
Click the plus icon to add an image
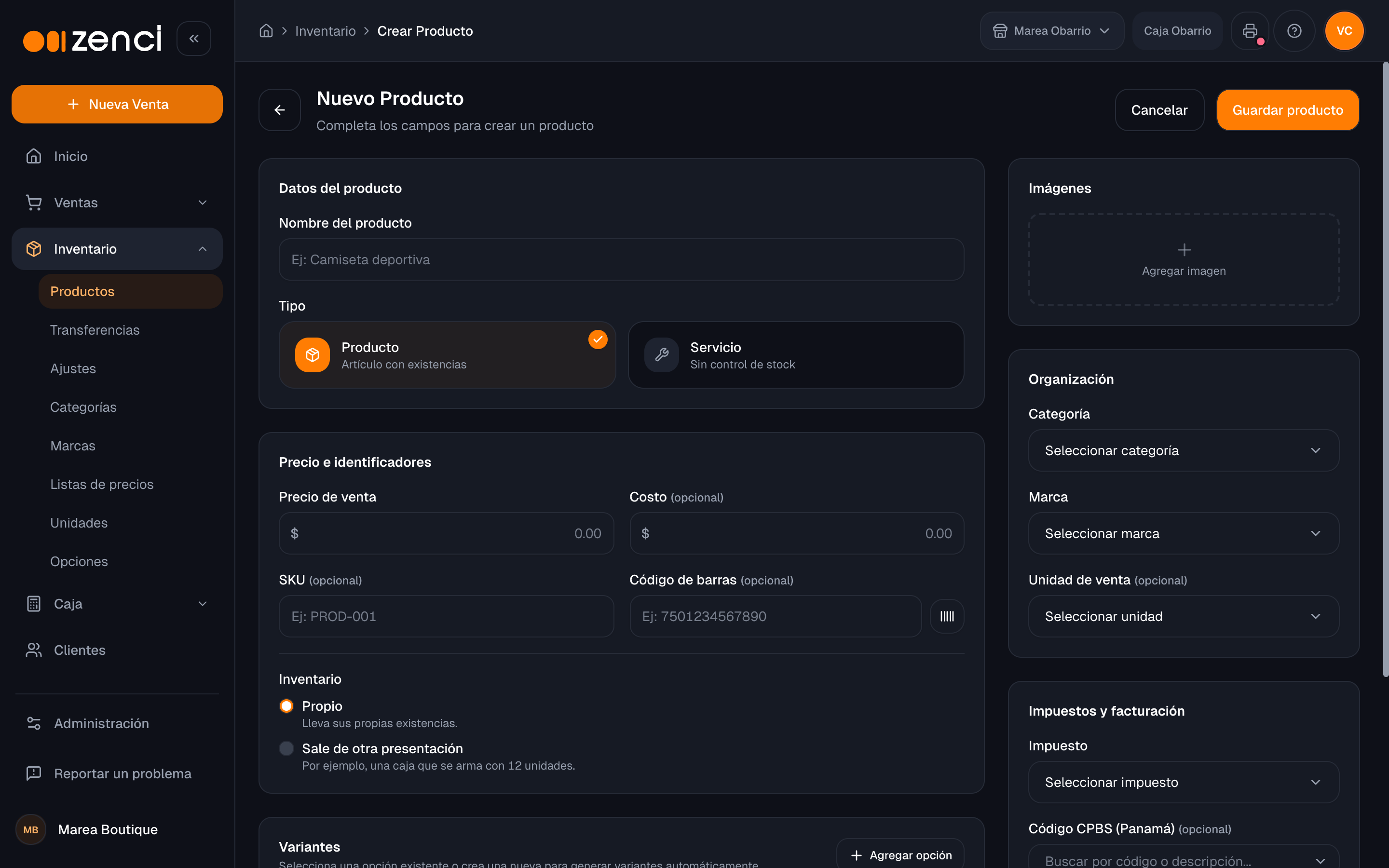point(1184,250)
